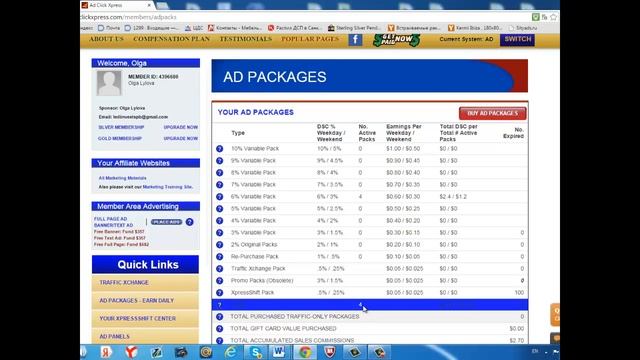Open help for 9% Variable Pack row
Image resolution: width=640 pixels, height=360 pixels.
point(220,161)
